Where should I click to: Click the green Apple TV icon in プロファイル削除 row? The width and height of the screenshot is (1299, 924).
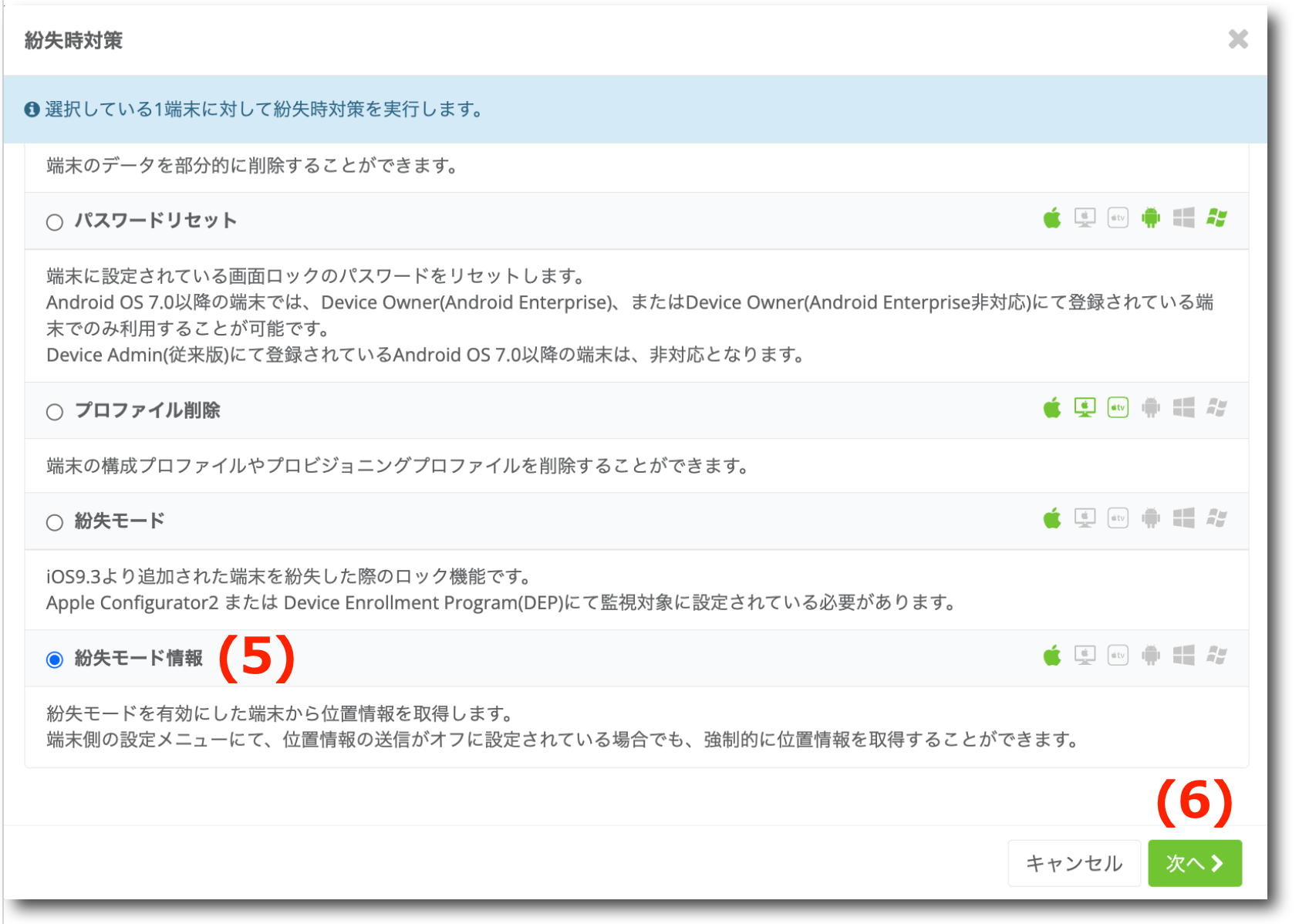click(x=1118, y=407)
